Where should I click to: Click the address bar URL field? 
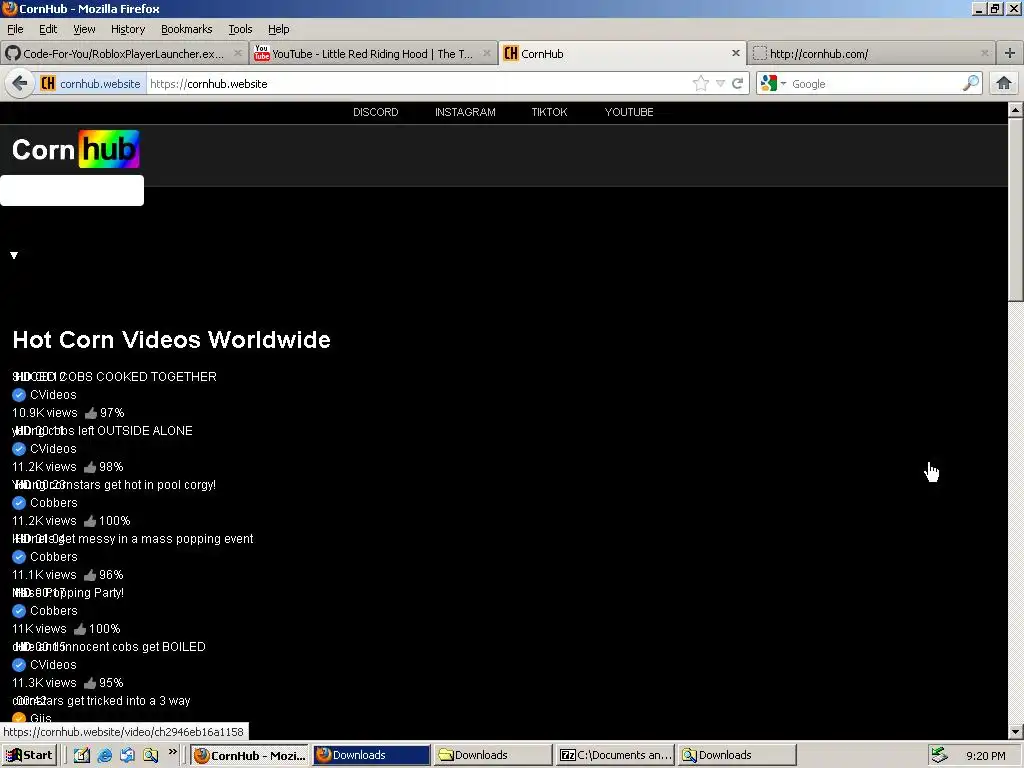pyautogui.click(x=418, y=84)
